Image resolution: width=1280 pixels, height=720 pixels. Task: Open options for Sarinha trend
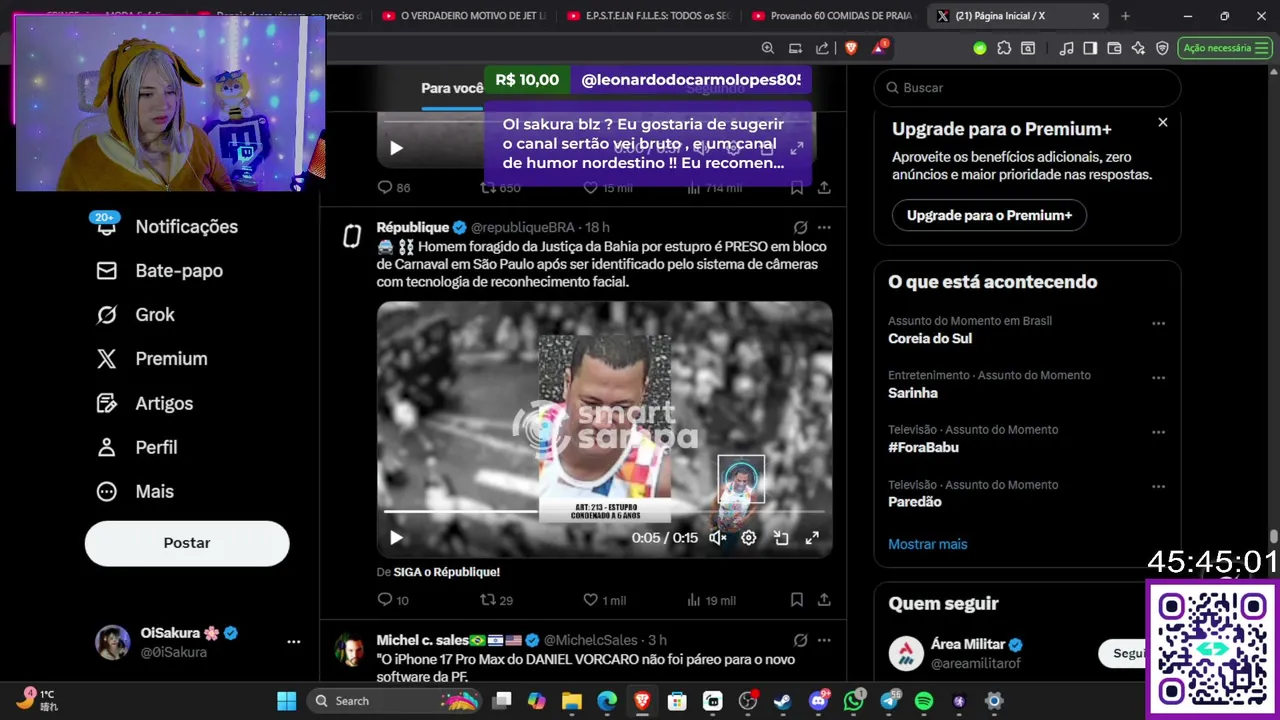pyautogui.click(x=1158, y=377)
